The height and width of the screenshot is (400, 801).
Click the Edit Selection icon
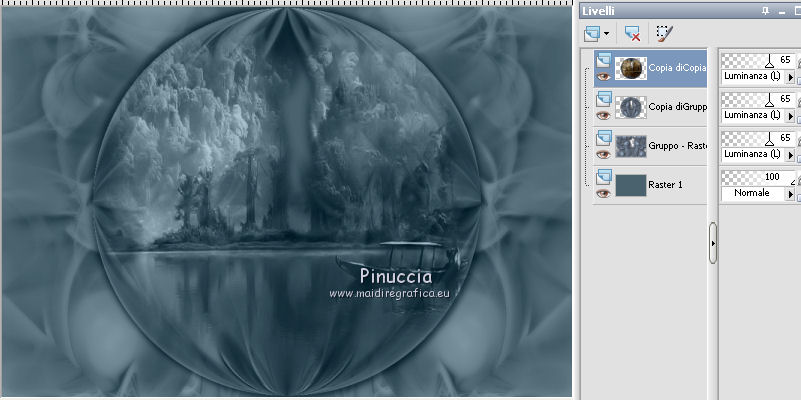(x=664, y=34)
